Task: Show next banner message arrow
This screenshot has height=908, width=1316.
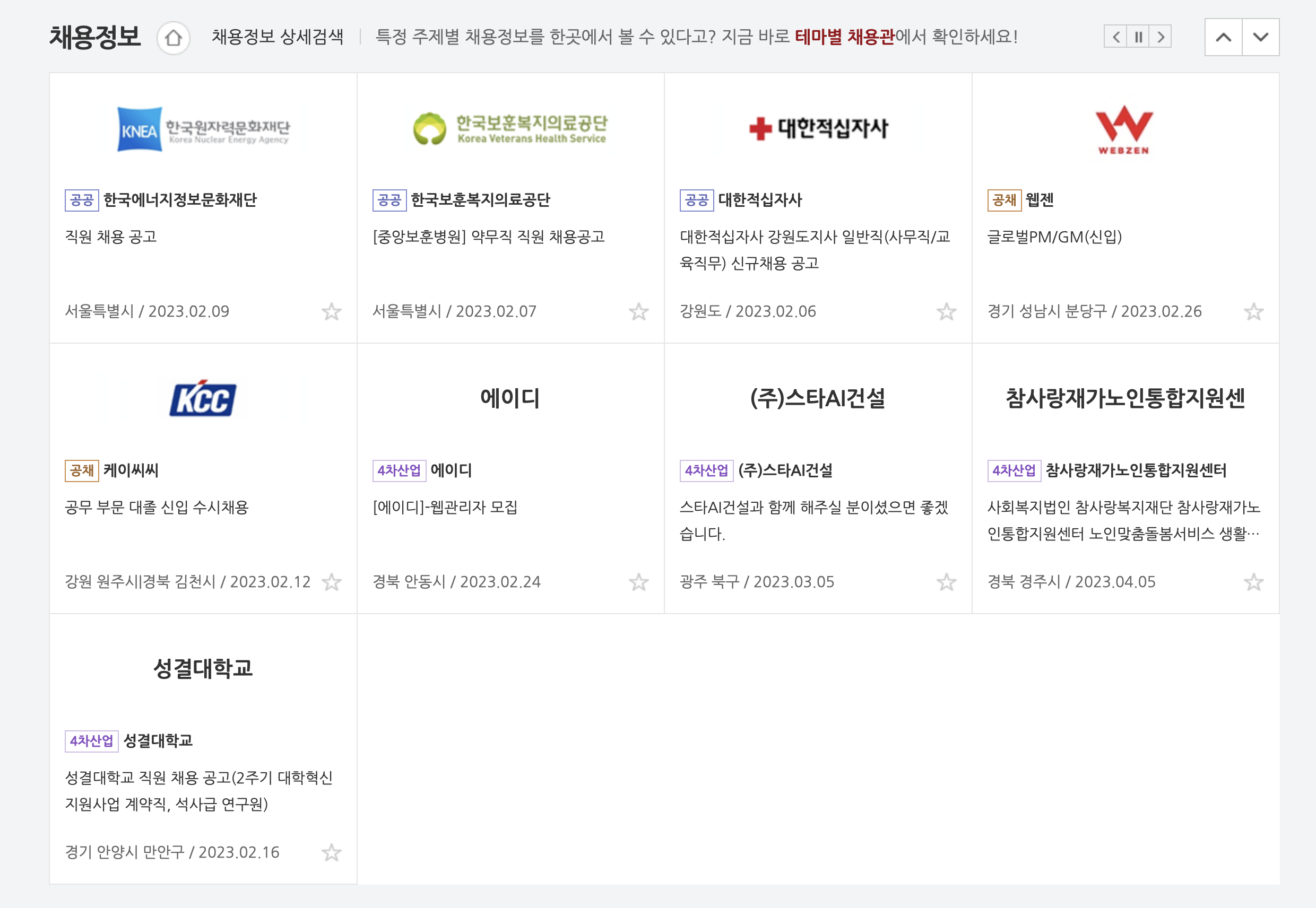Action: [1160, 37]
